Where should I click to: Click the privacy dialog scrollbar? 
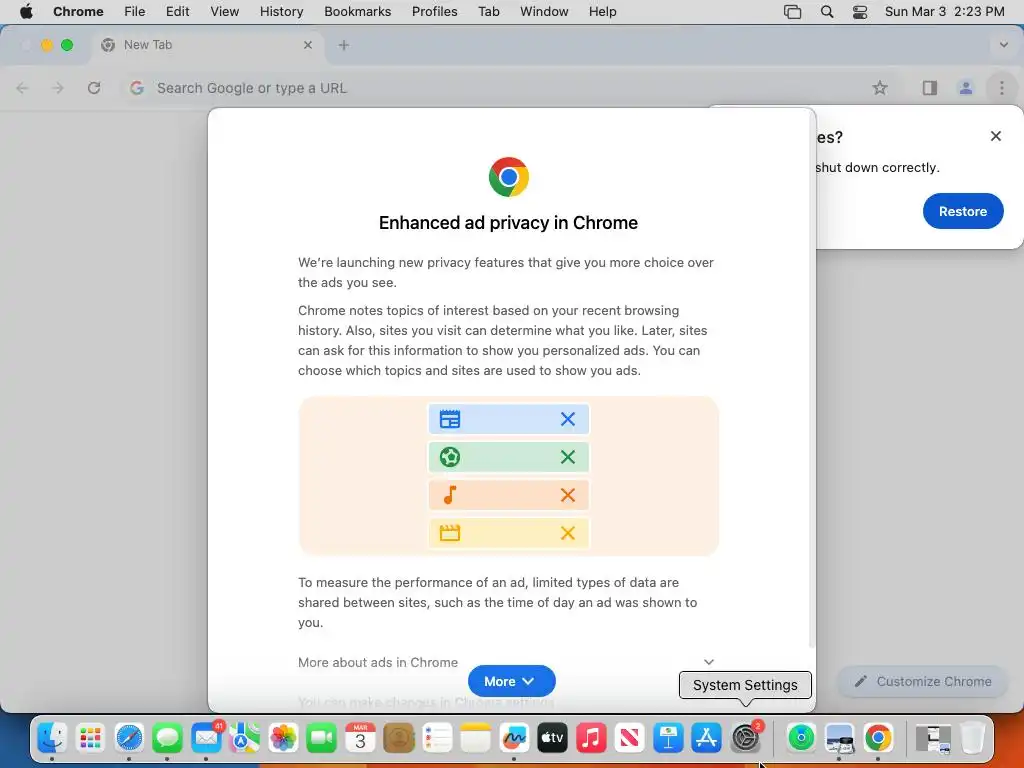coord(812,379)
